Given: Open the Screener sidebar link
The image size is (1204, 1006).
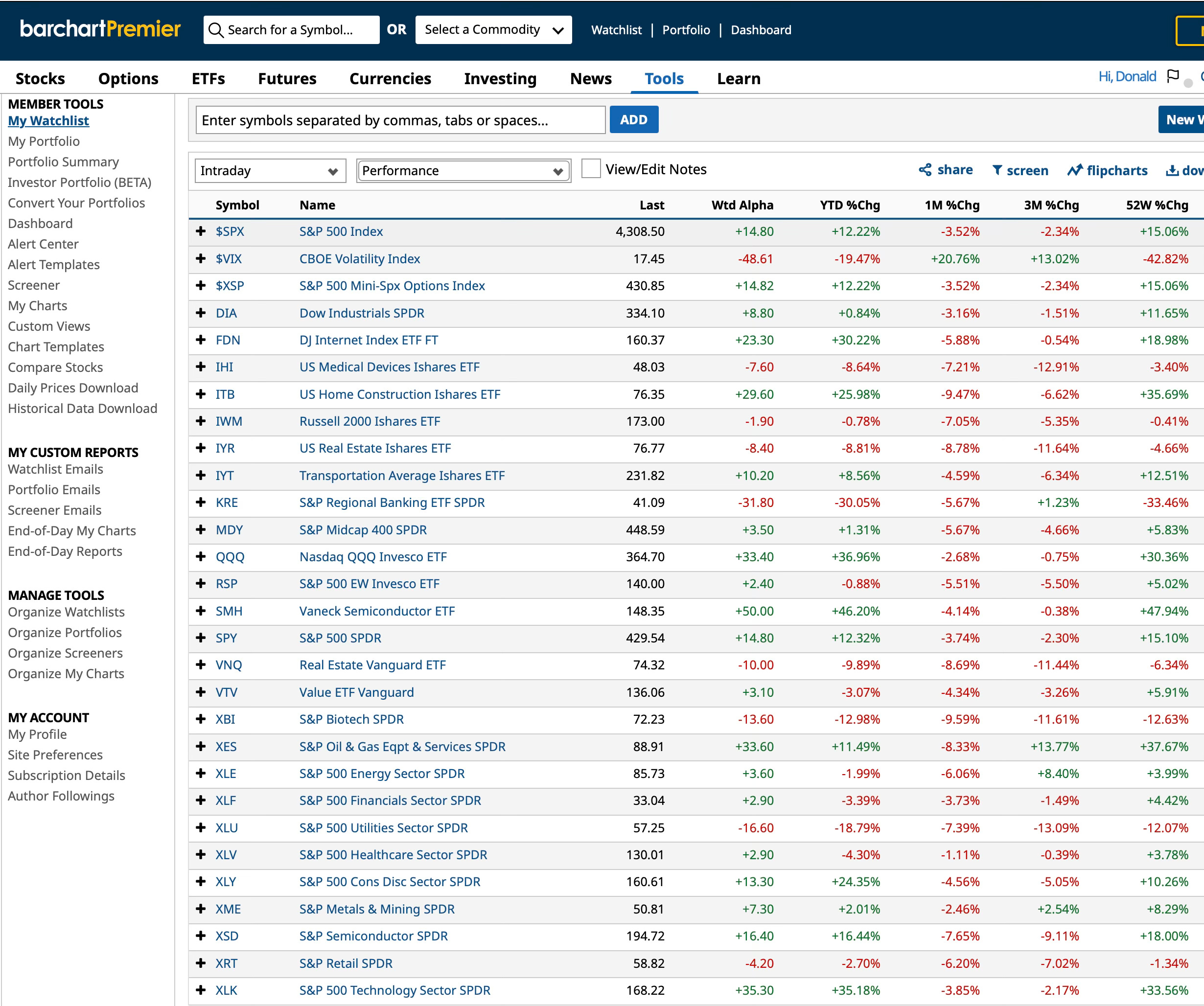Looking at the screenshot, I should click(34, 285).
